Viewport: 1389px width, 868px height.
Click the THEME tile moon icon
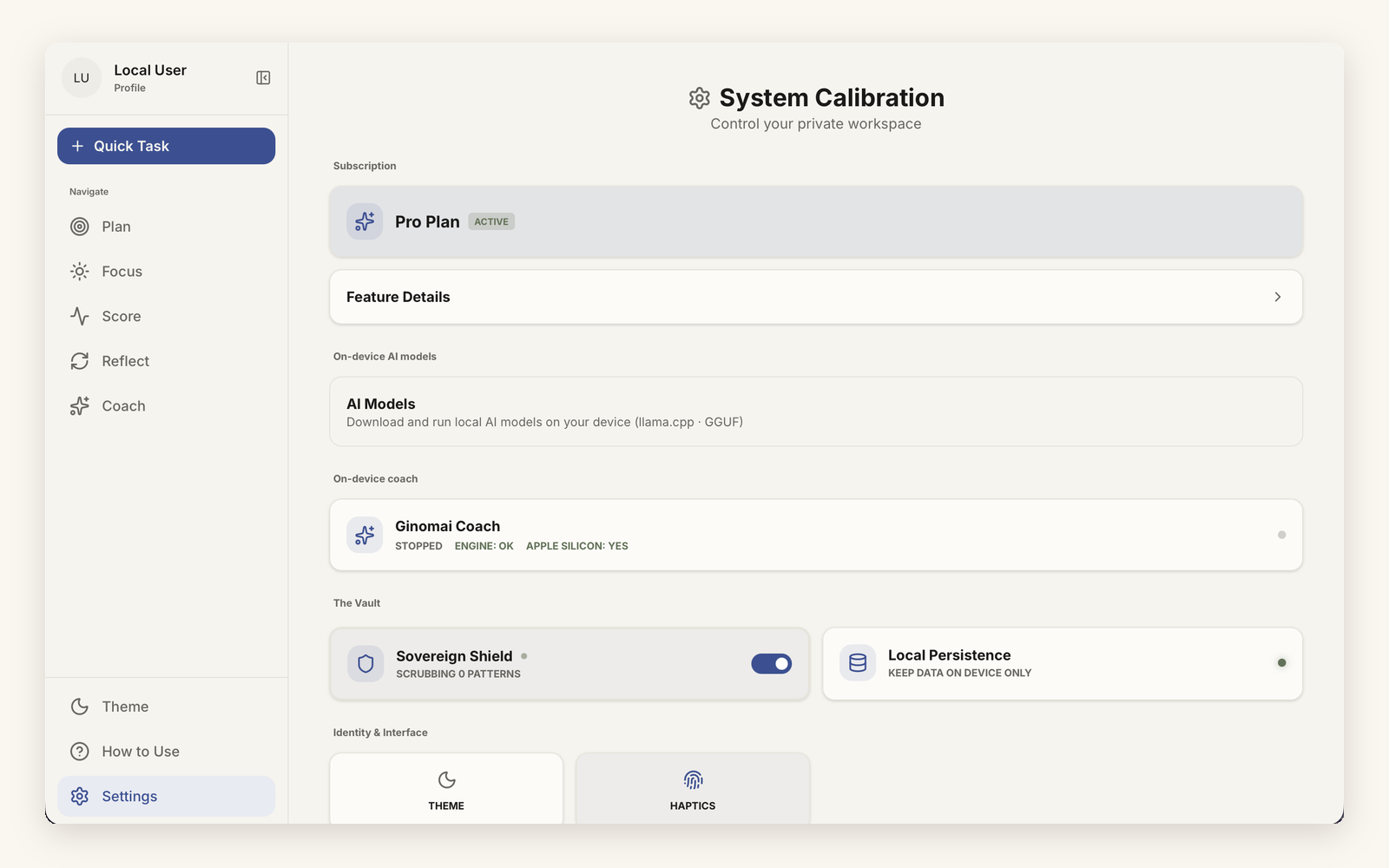pyautogui.click(x=446, y=779)
